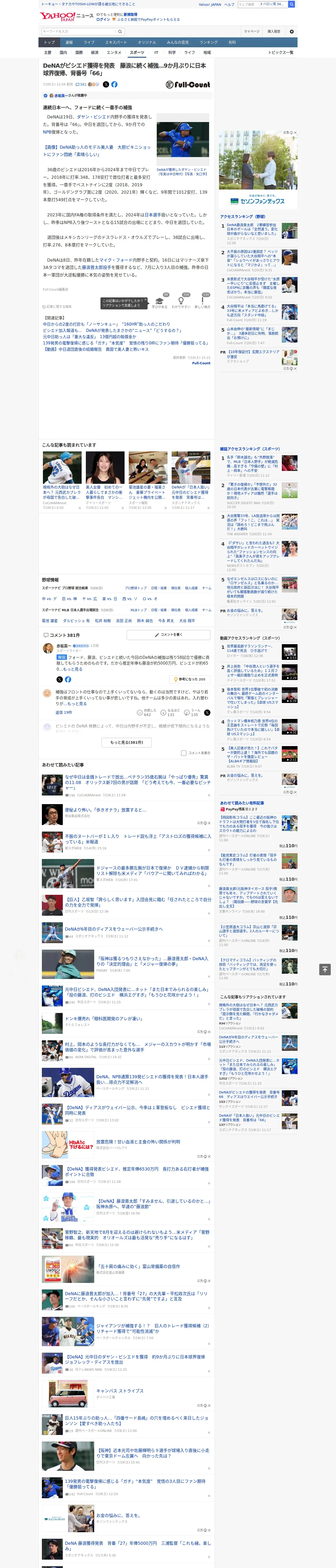The height and width of the screenshot is (1568, 336).
Task: Click the Yahoo! JAPAN News logo
Action: (x=66, y=16)
